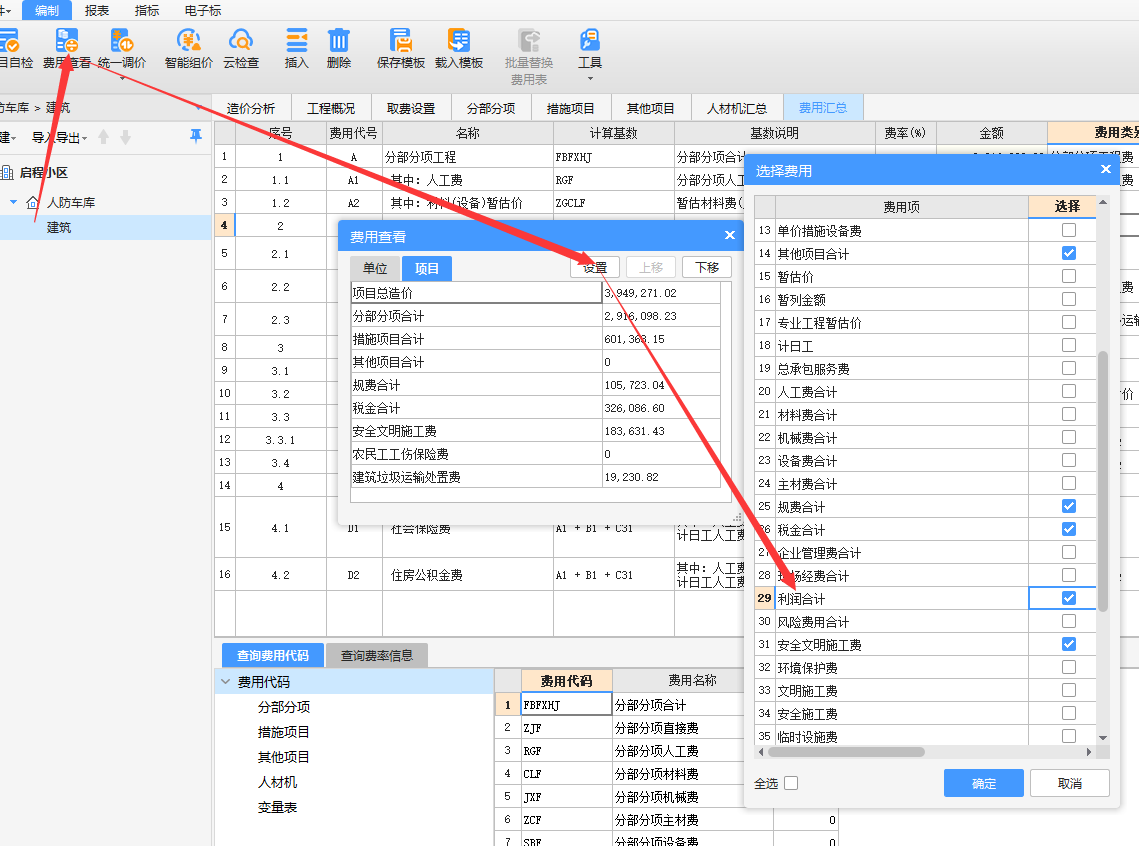
Task: Close the 费用查看 dialog
Action: point(730,235)
